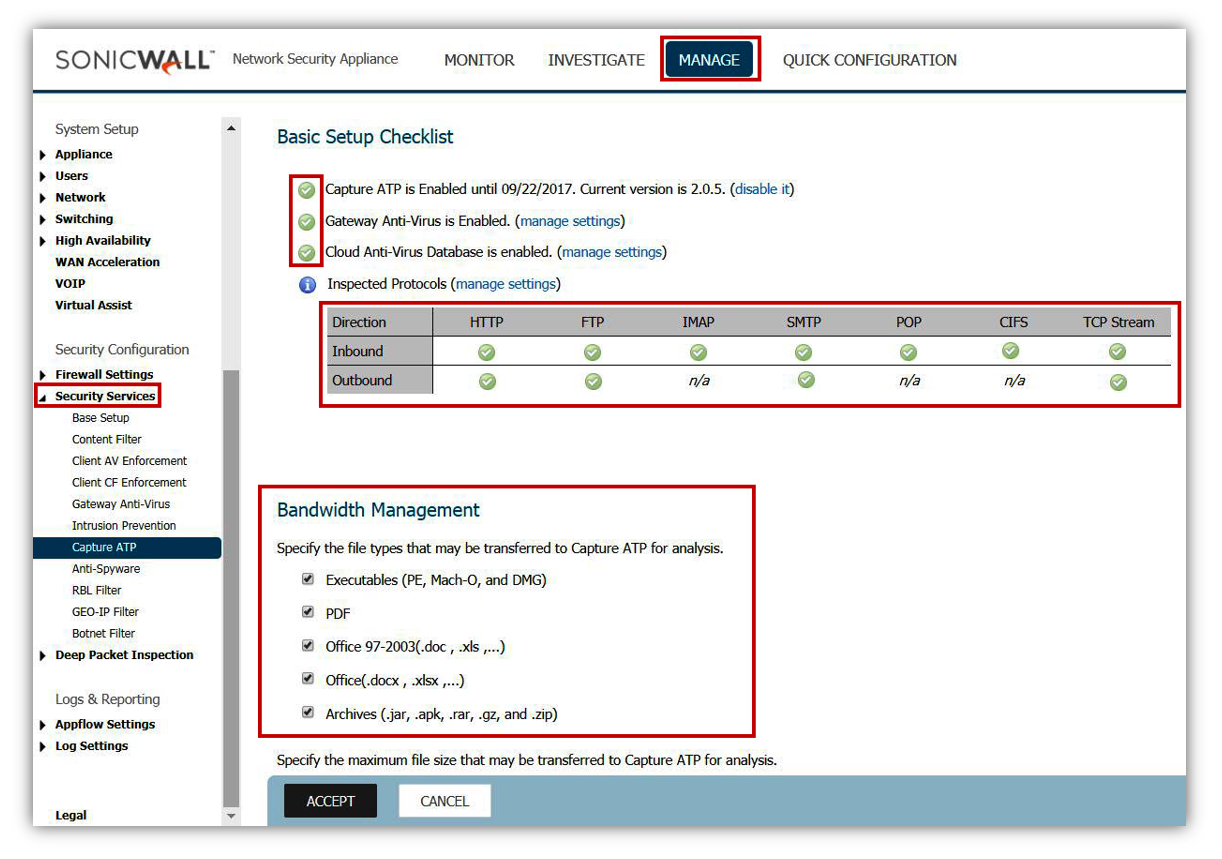
Task: Open WAN Acceleration in sidebar
Action: [107, 262]
